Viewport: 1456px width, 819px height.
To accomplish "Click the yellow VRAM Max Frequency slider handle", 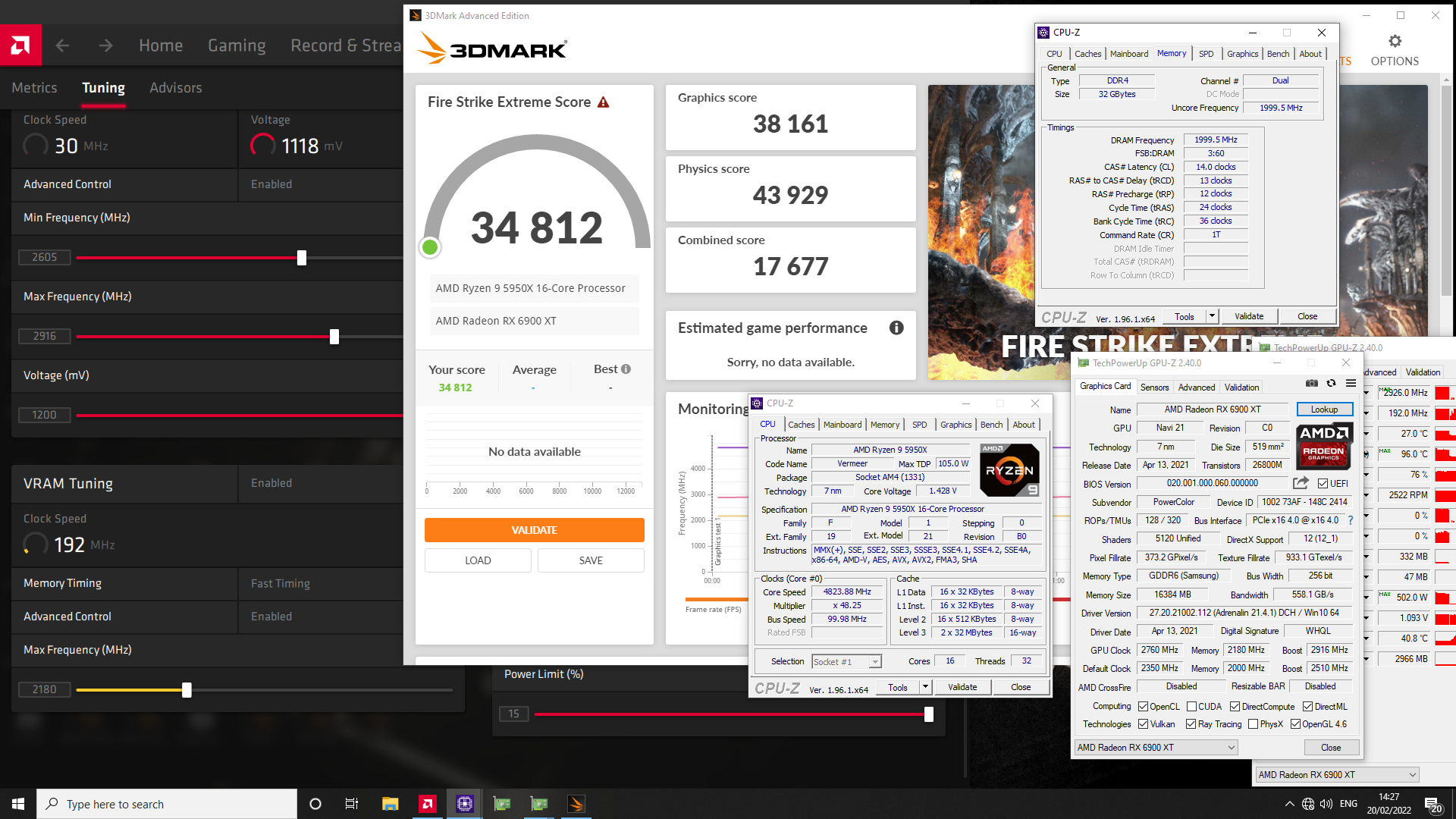I will click(x=187, y=690).
